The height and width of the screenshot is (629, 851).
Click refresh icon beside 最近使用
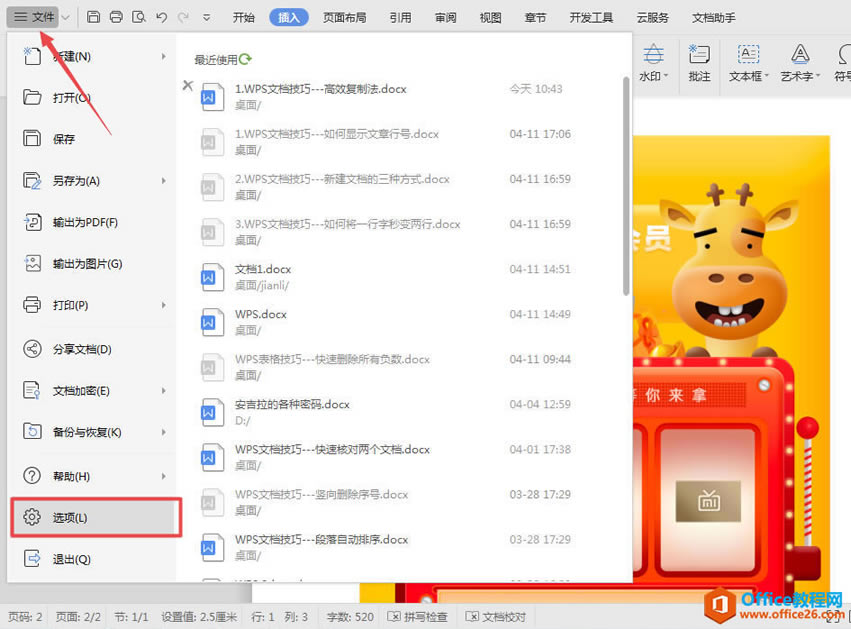245,59
